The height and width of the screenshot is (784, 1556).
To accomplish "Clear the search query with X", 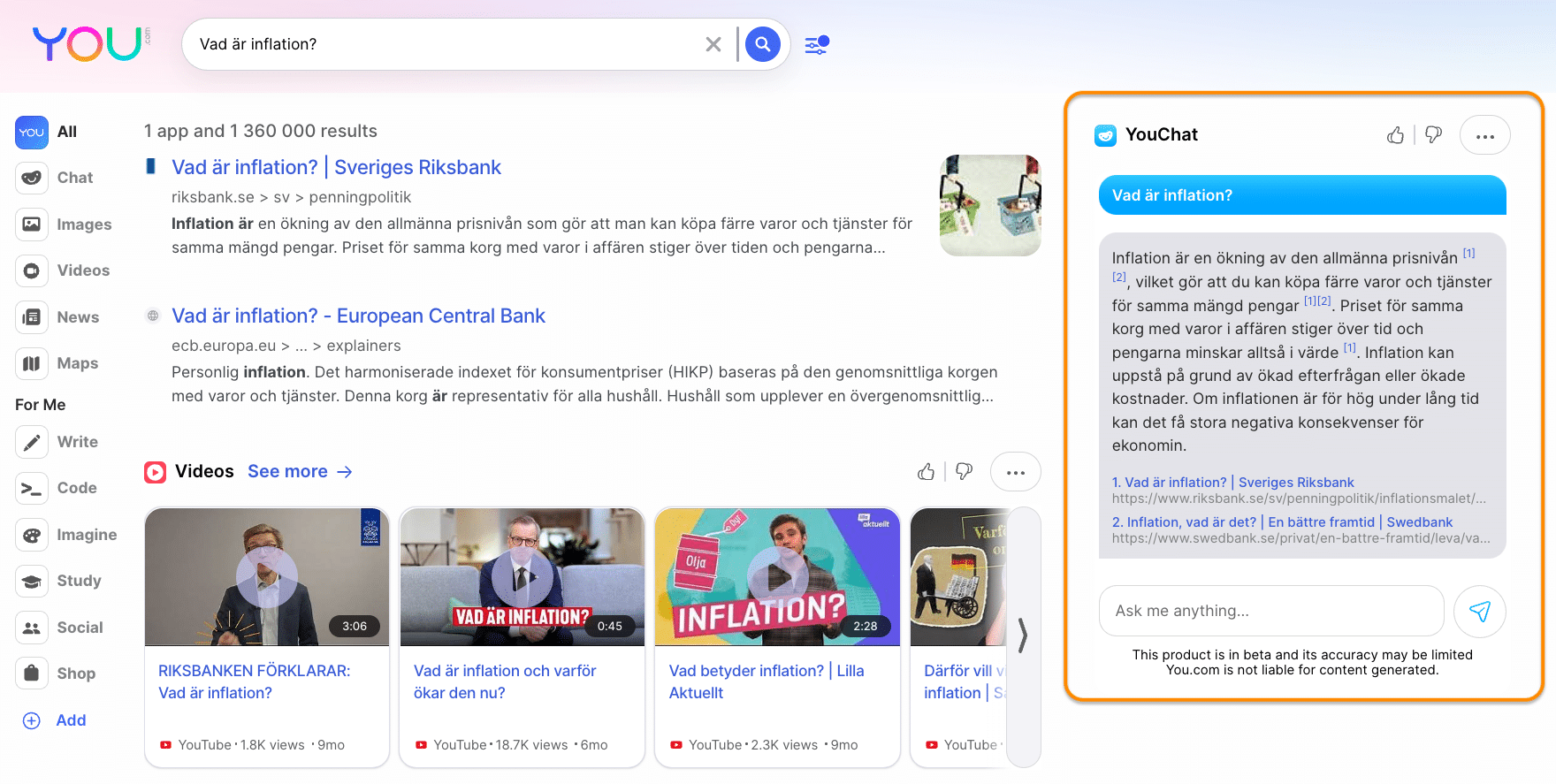I will pyautogui.click(x=713, y=44).
